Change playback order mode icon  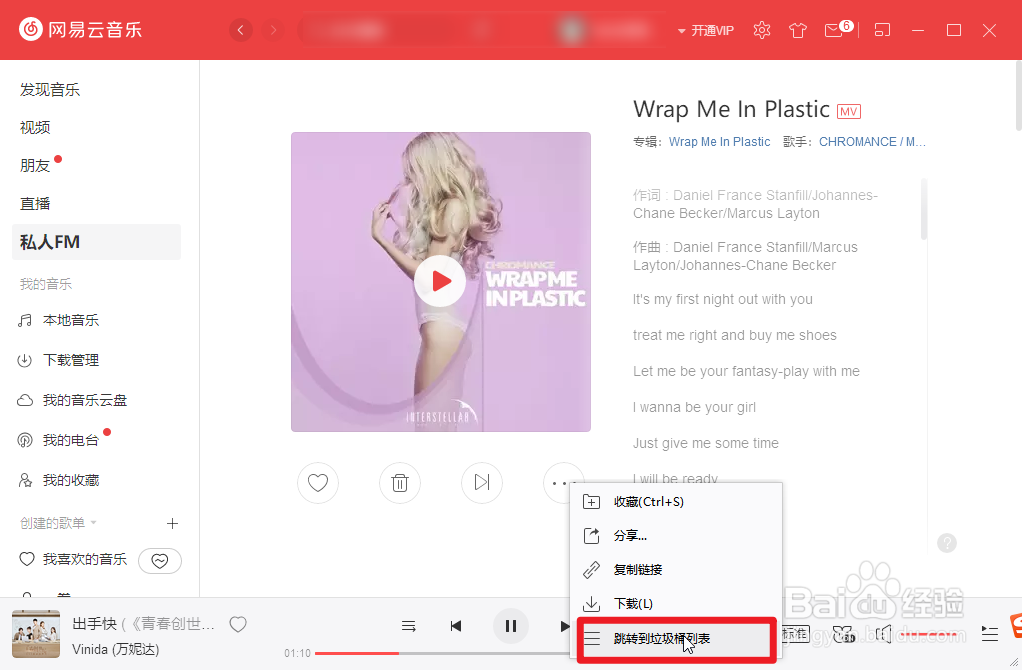409,626
